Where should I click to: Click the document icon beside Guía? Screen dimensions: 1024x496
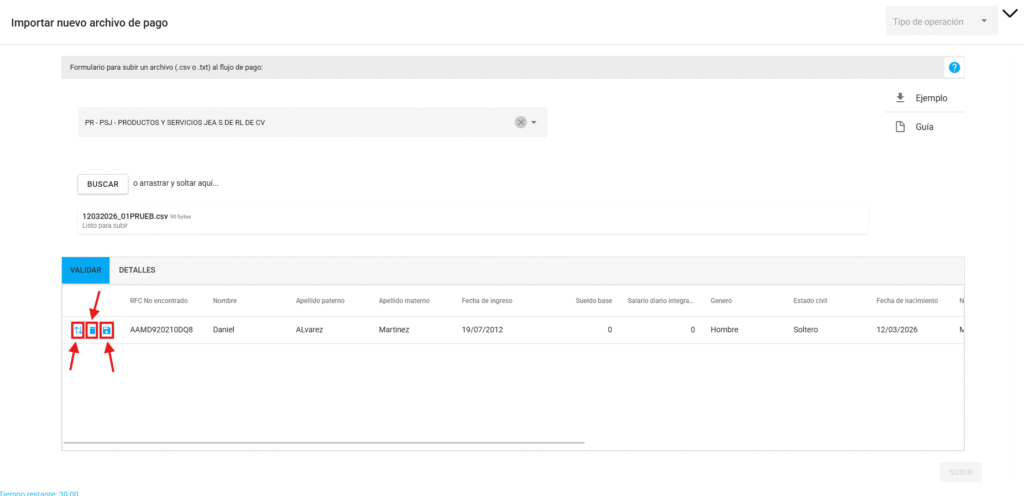click(x=900, y=127)
